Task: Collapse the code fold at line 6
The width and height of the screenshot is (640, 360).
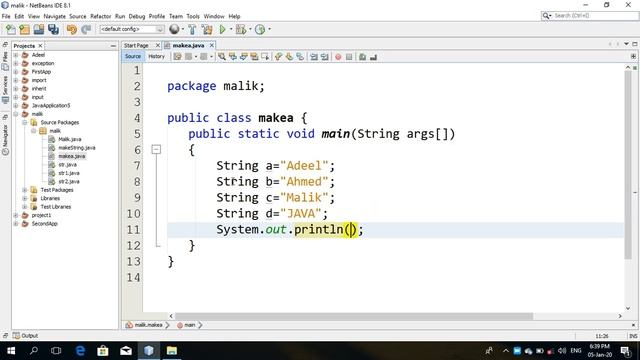Action: pyautogui.click(x=156, y=149)
